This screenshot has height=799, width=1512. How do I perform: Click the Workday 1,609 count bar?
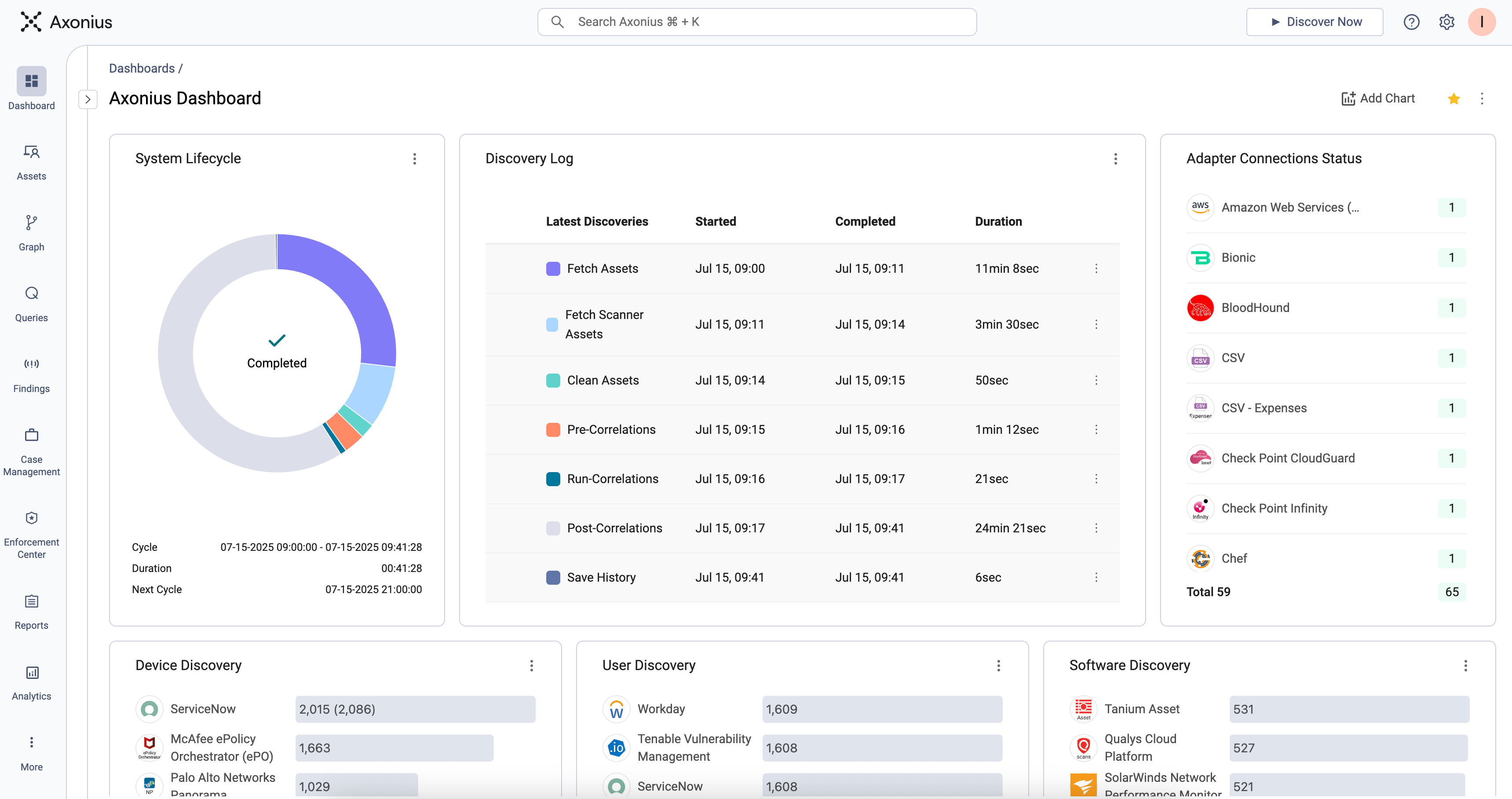pyautogui.click(x=882, y=709)
